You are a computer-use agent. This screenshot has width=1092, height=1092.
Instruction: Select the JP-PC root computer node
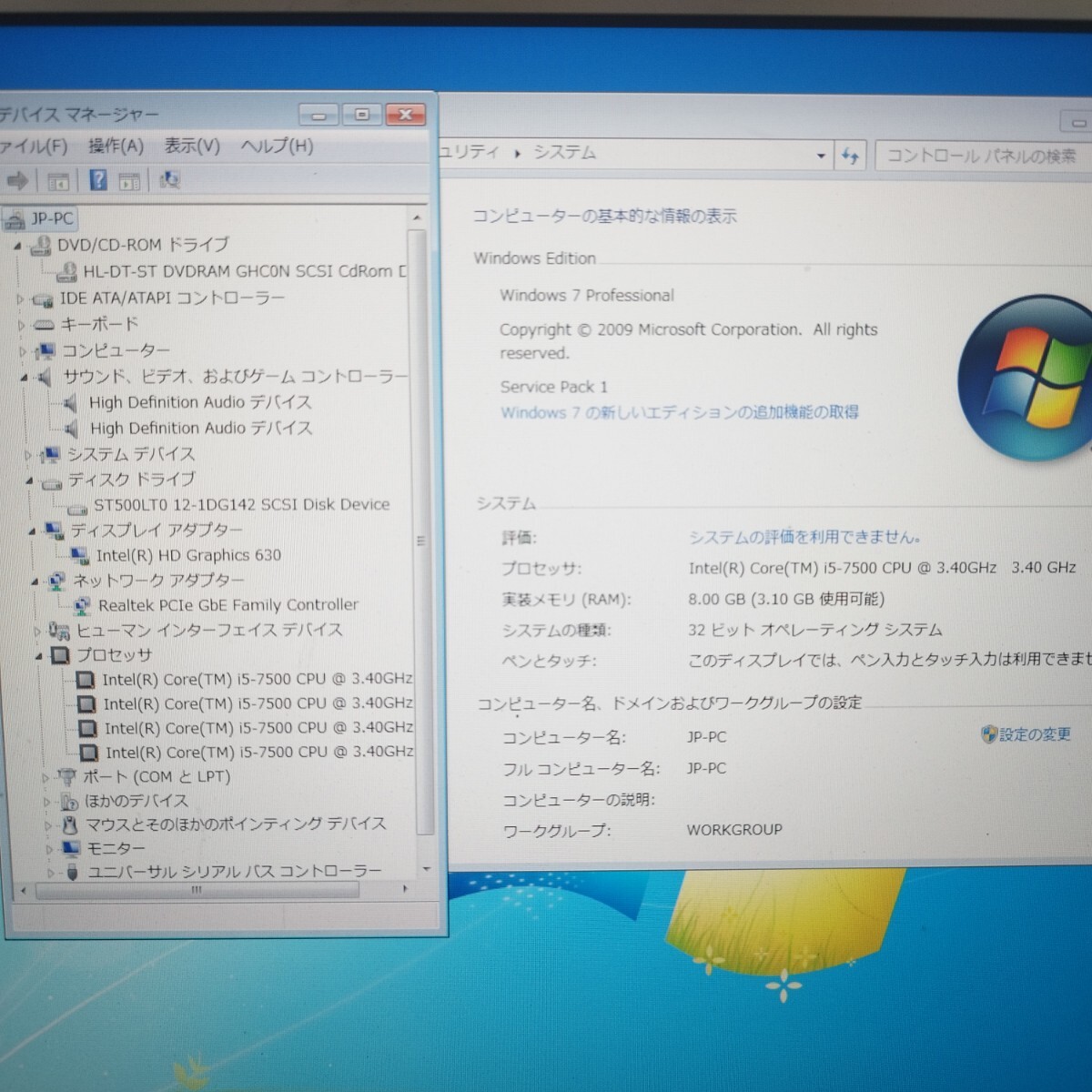[x=52, y=218]
